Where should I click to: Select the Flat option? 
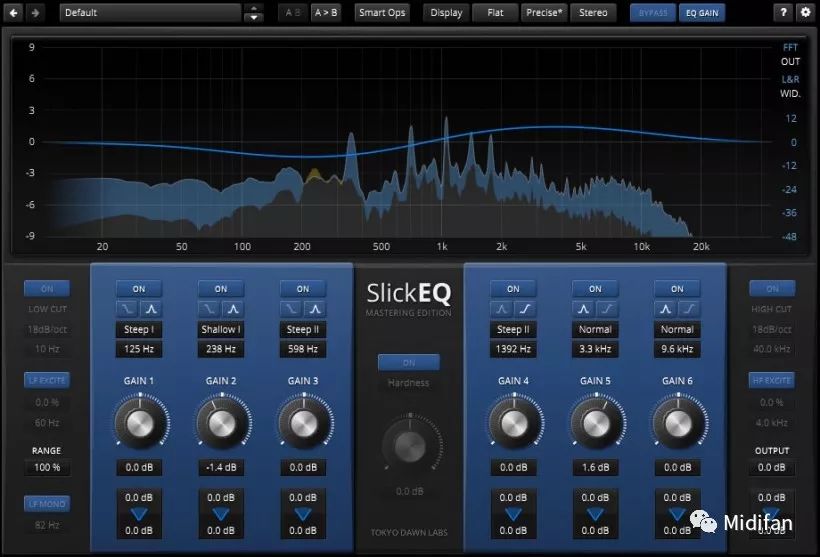pyautogui.click(x=495, y=13)
